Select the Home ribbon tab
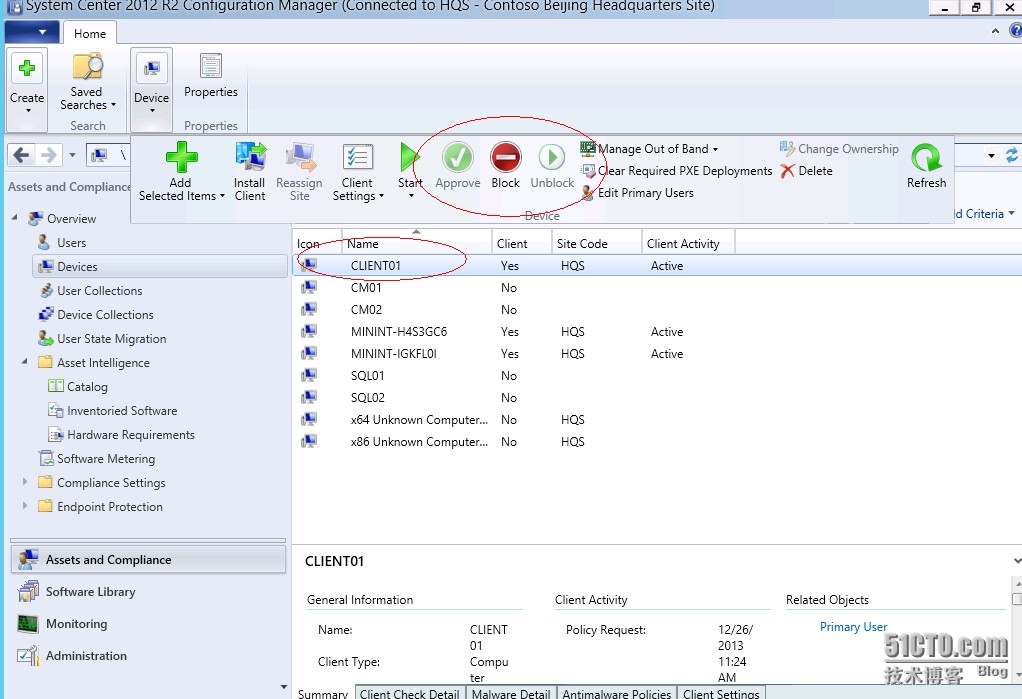 pyautogui.click(x=90, y=33)
